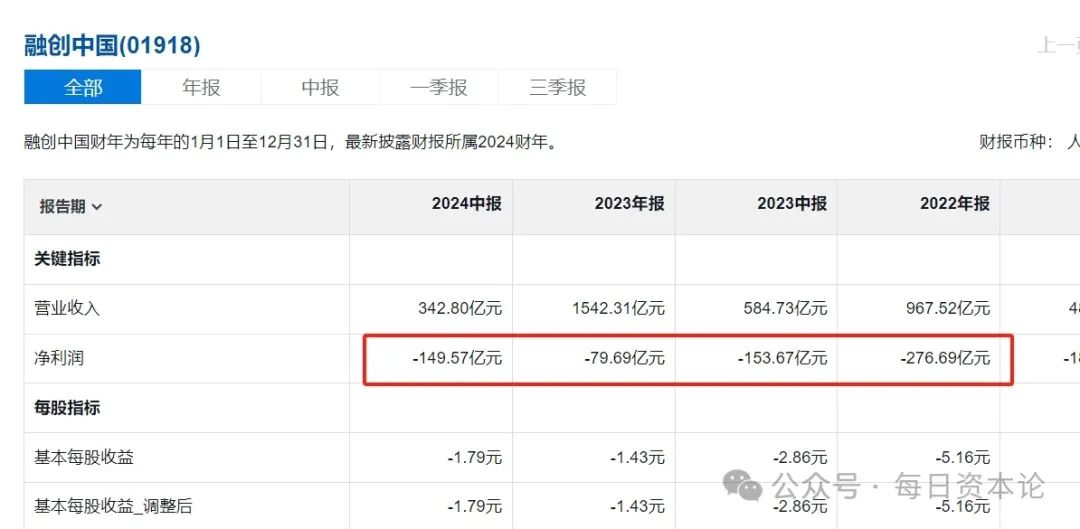Select the 基本每股收益_调整后 row label
The height and width of the screenshot is (529, 1080).
pyautogui.click(x=113, y=506)
